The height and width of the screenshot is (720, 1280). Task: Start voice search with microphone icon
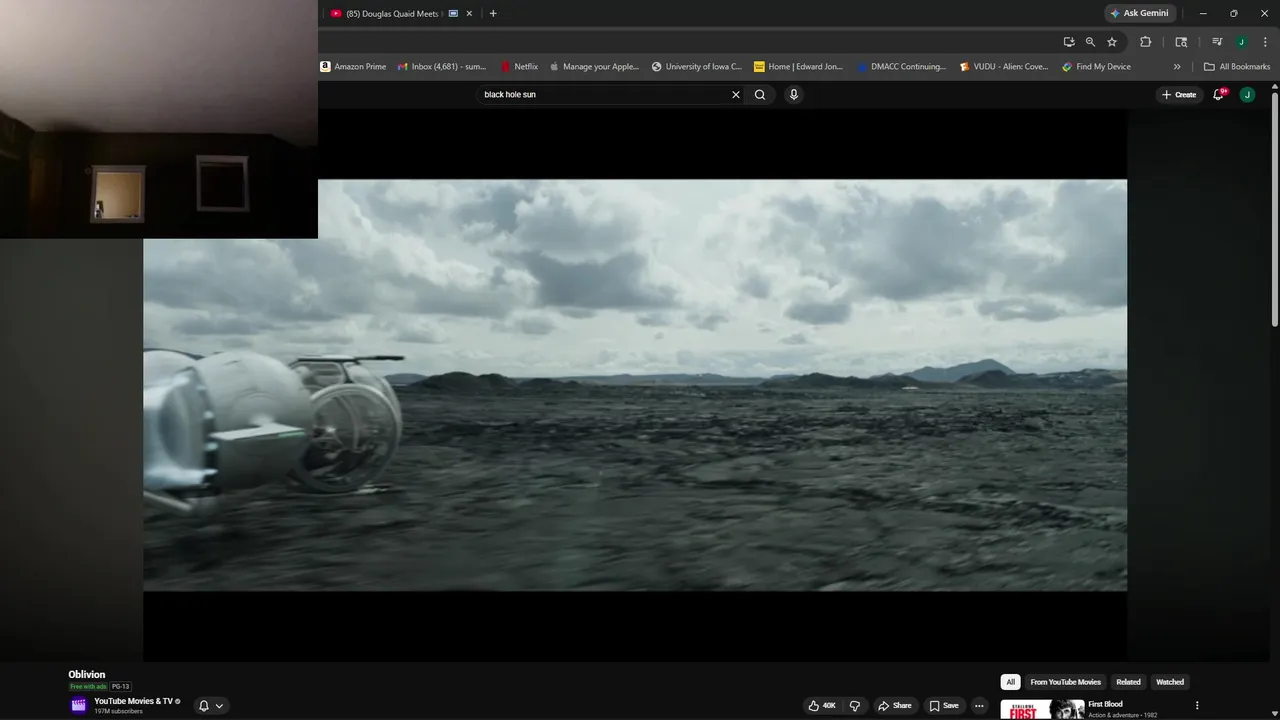(x=794, y=95)
